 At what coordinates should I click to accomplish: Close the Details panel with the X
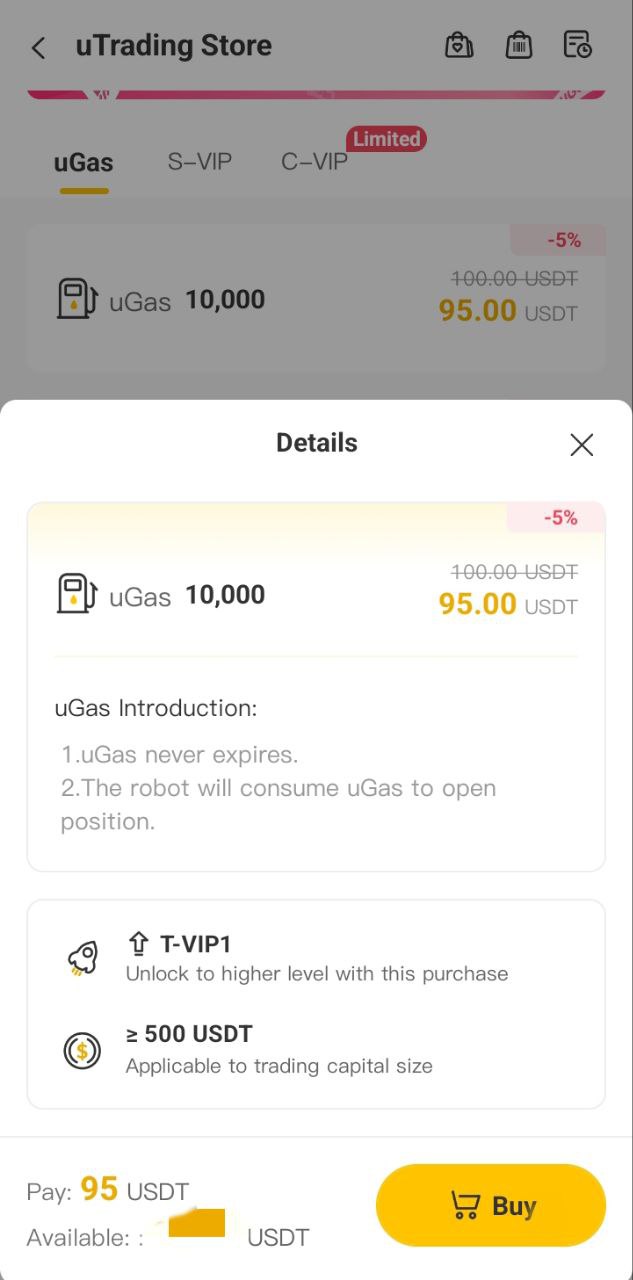[x=581, y=445]
